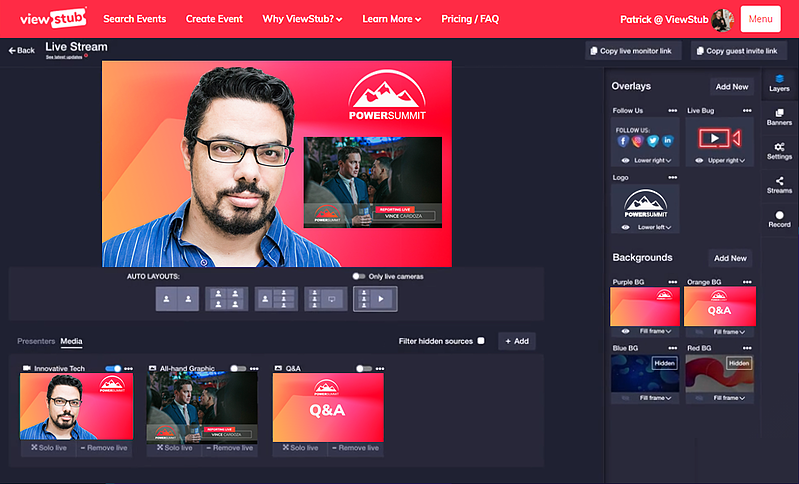Select the Orange BG Q&A background thumbnail
The image size is (799, 484).
pos(720,307)
